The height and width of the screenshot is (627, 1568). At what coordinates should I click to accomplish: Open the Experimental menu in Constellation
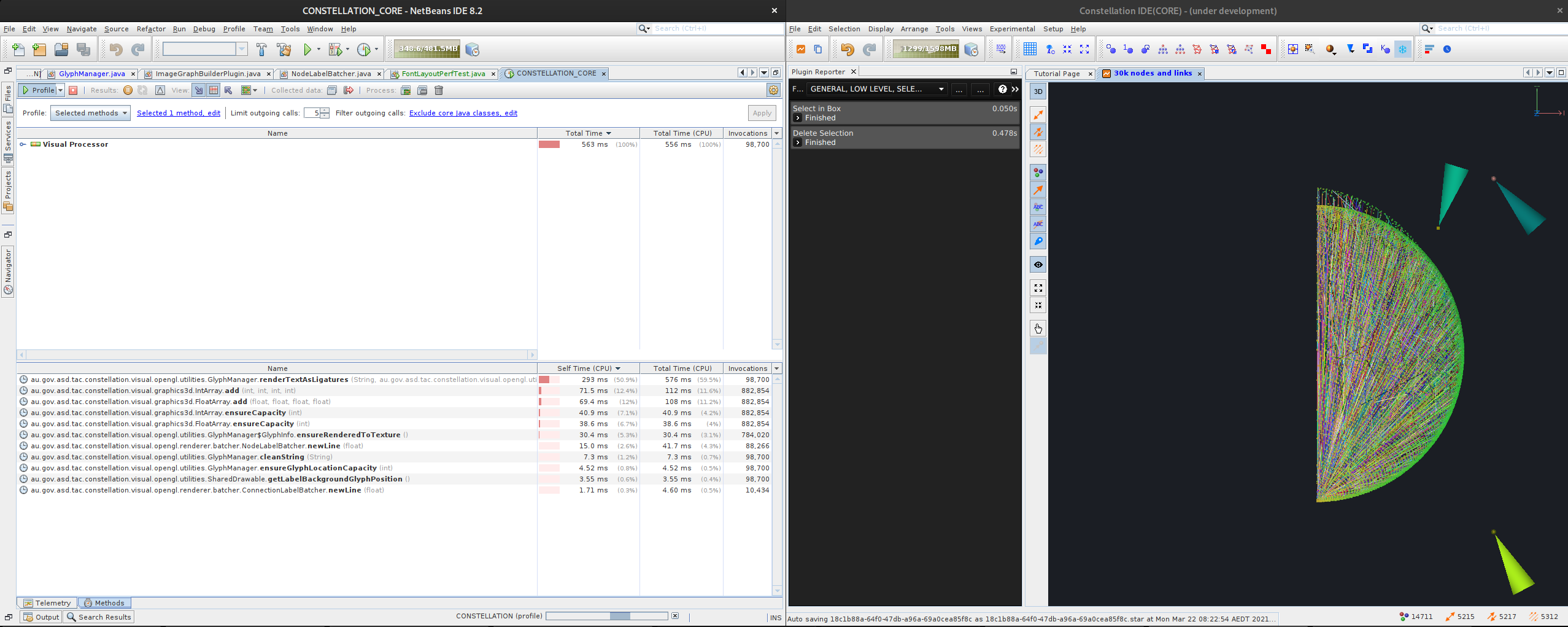1011,29
